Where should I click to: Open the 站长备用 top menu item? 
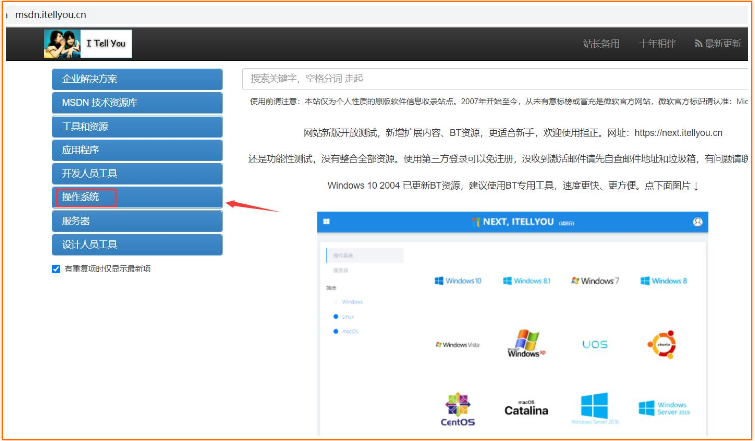click(601, 44)
